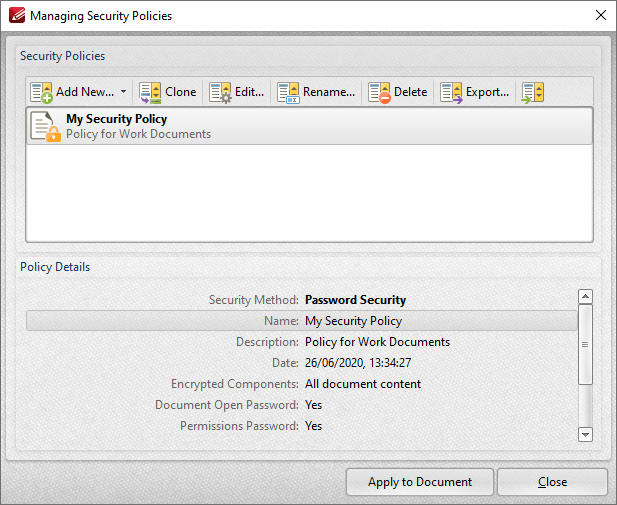Screen dimensions: 617x505
Task: Click the All document content value
Action: [363, 384]
